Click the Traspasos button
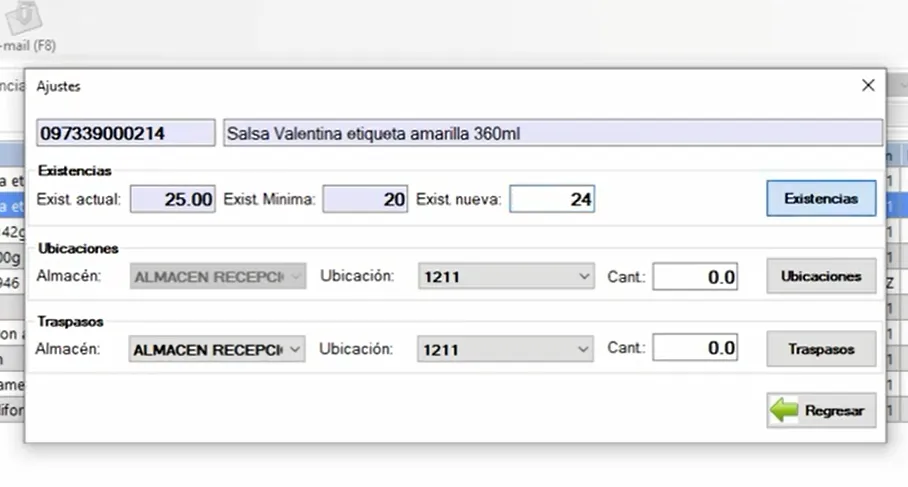Viewport: 908px width, 487px height. (821, 349)
